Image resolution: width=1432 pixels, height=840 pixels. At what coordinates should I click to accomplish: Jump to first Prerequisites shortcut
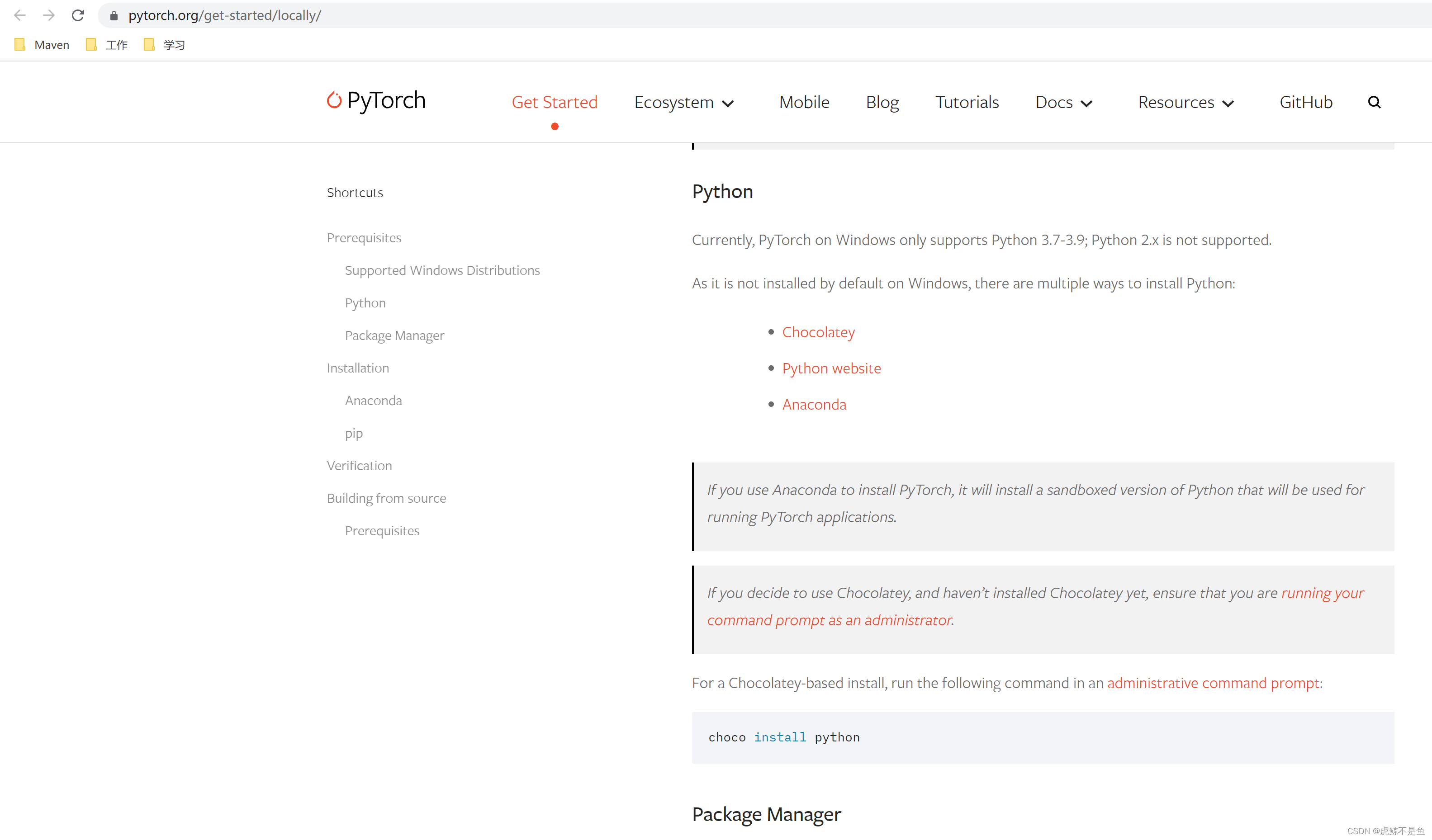(364, 238)
